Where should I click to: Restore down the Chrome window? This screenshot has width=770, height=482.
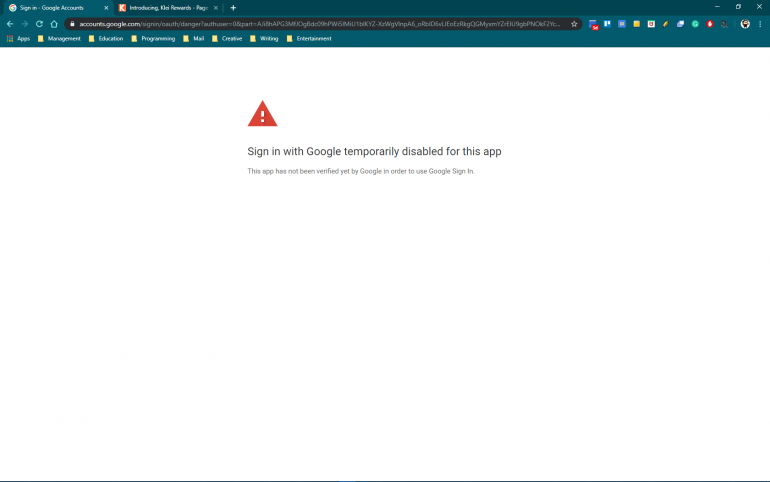(x=738, y=7)
